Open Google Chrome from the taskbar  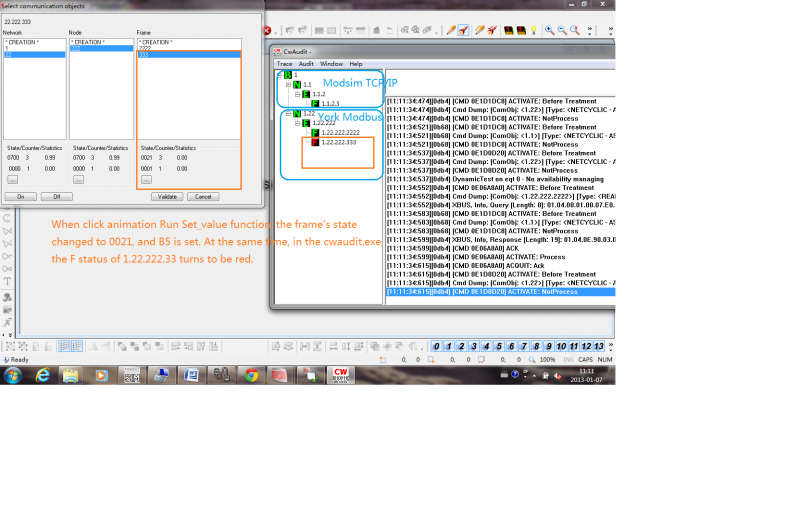(251, 375)
